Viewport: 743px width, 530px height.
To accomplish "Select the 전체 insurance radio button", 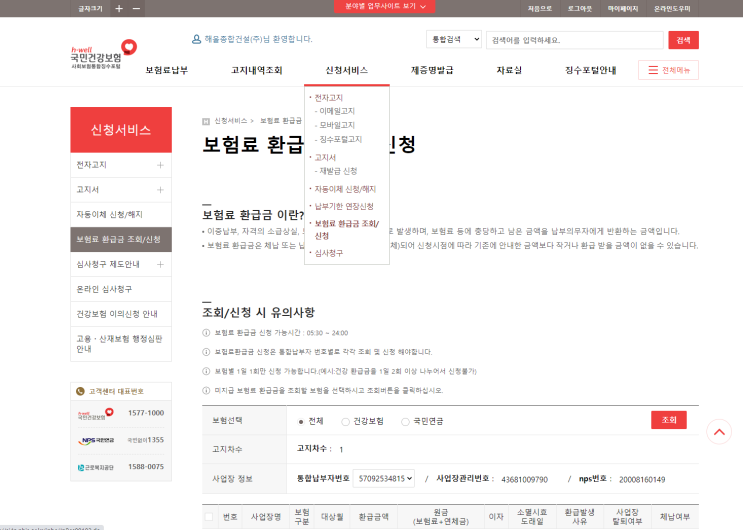I will coord(300,421).
